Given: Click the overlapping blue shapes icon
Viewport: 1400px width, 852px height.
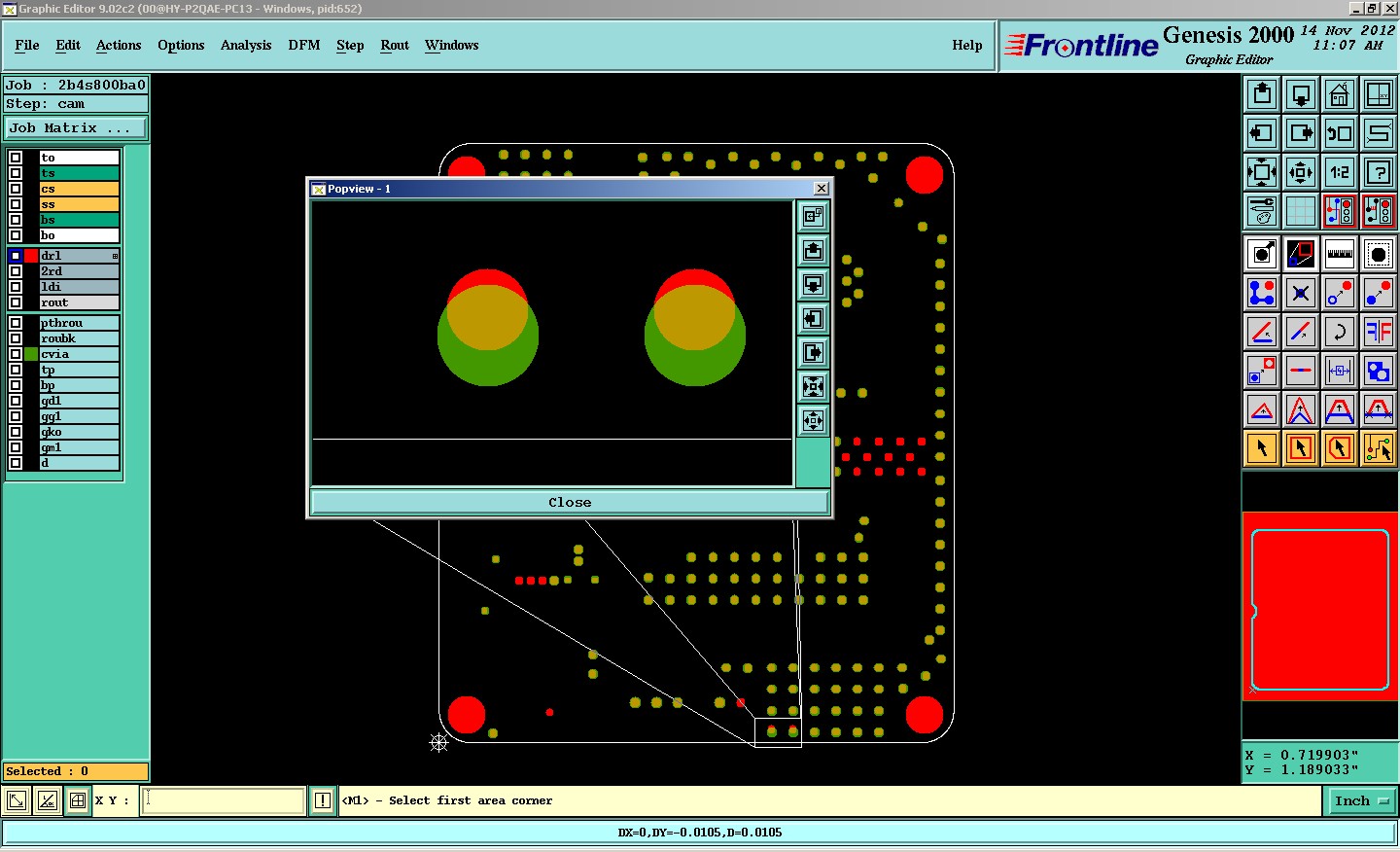Looking at the screenshot, I should coord(1379,371).
